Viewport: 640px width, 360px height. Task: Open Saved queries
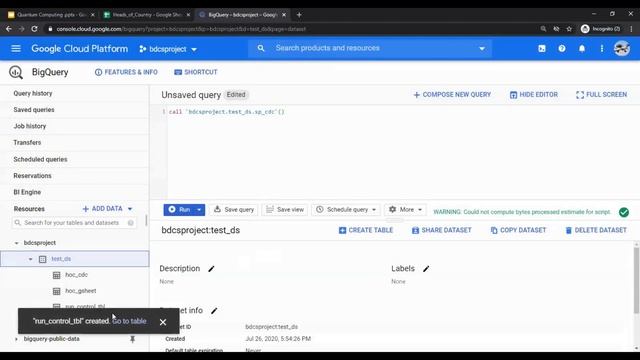point(34,110)
